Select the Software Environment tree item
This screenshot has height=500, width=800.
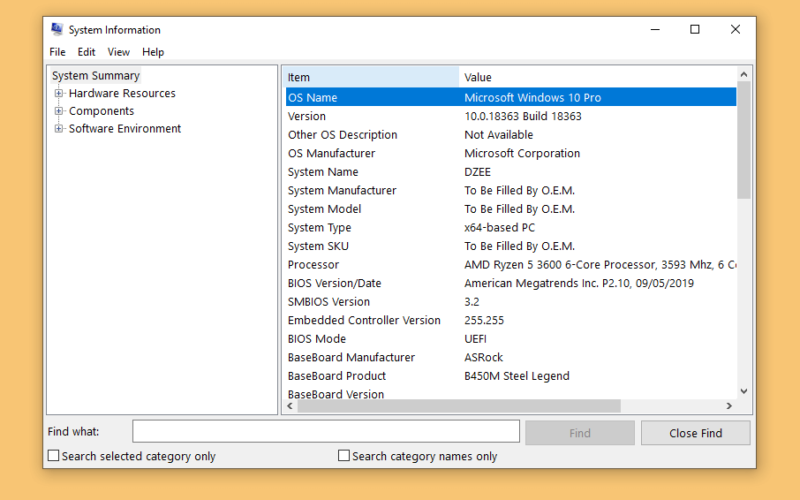pyautogui.click(x=124, y=129)
